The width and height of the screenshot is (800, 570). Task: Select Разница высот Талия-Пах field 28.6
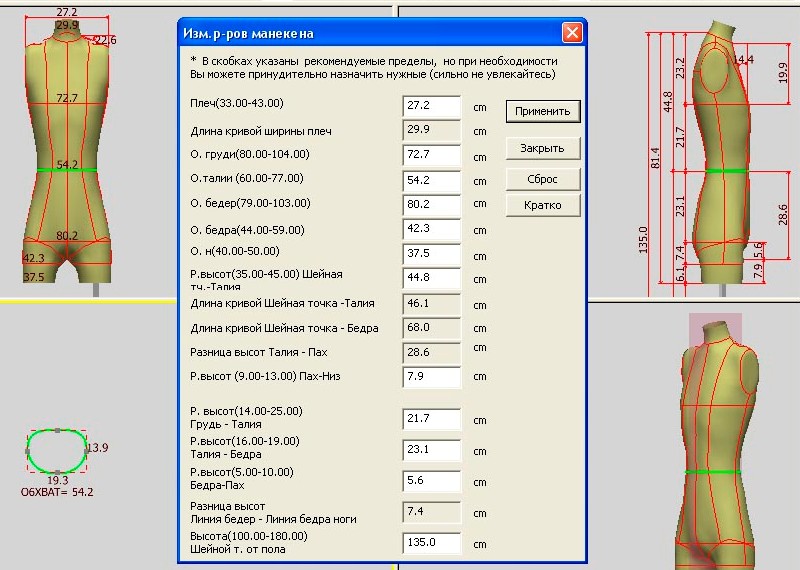431,353
